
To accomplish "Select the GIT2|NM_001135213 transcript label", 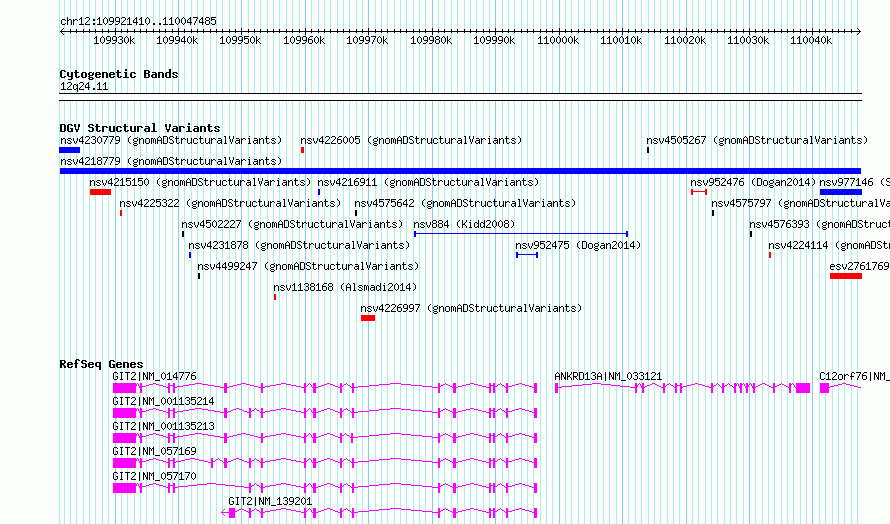I will tap(163, 426).
